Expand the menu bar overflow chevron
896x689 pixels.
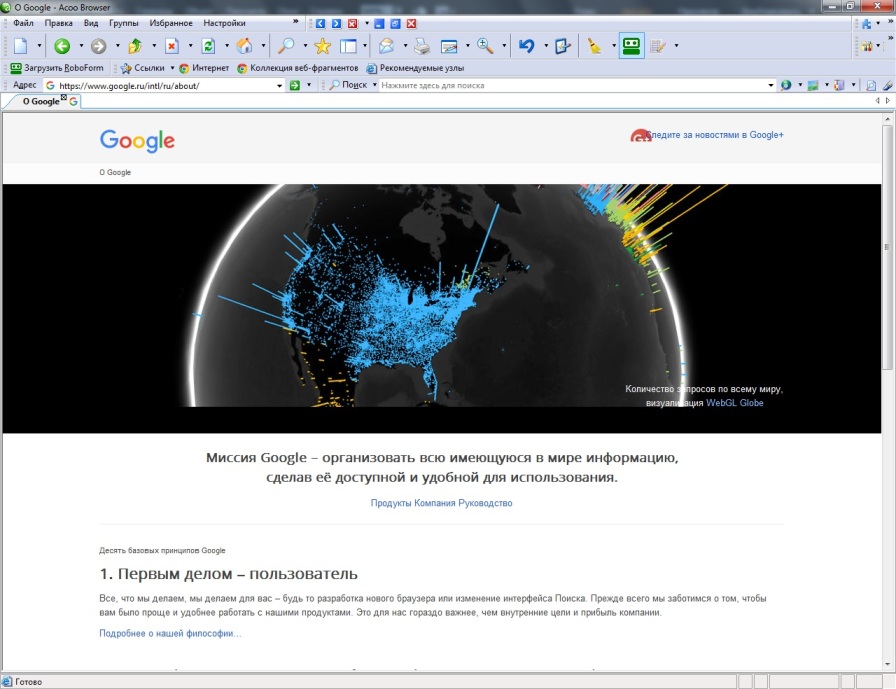(295, 22)
